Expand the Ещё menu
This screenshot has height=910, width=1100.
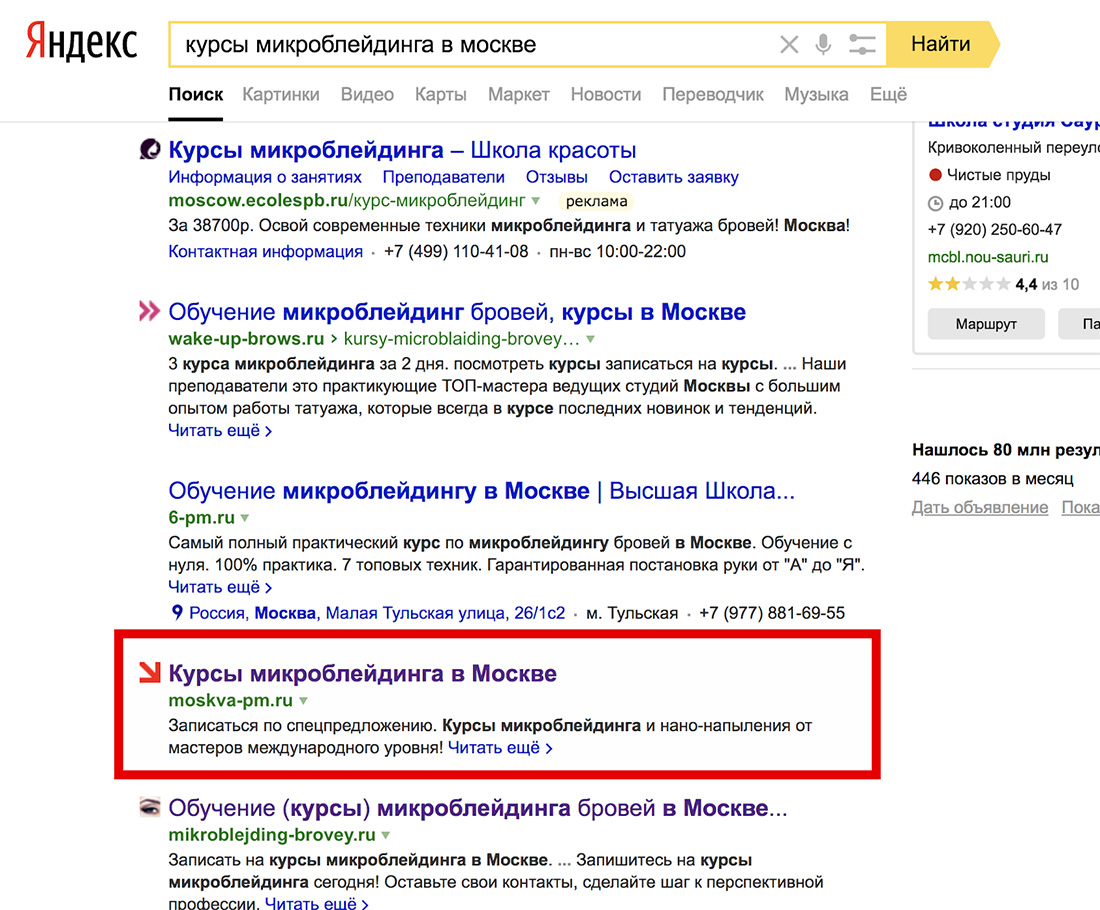(x=888, y=95)
